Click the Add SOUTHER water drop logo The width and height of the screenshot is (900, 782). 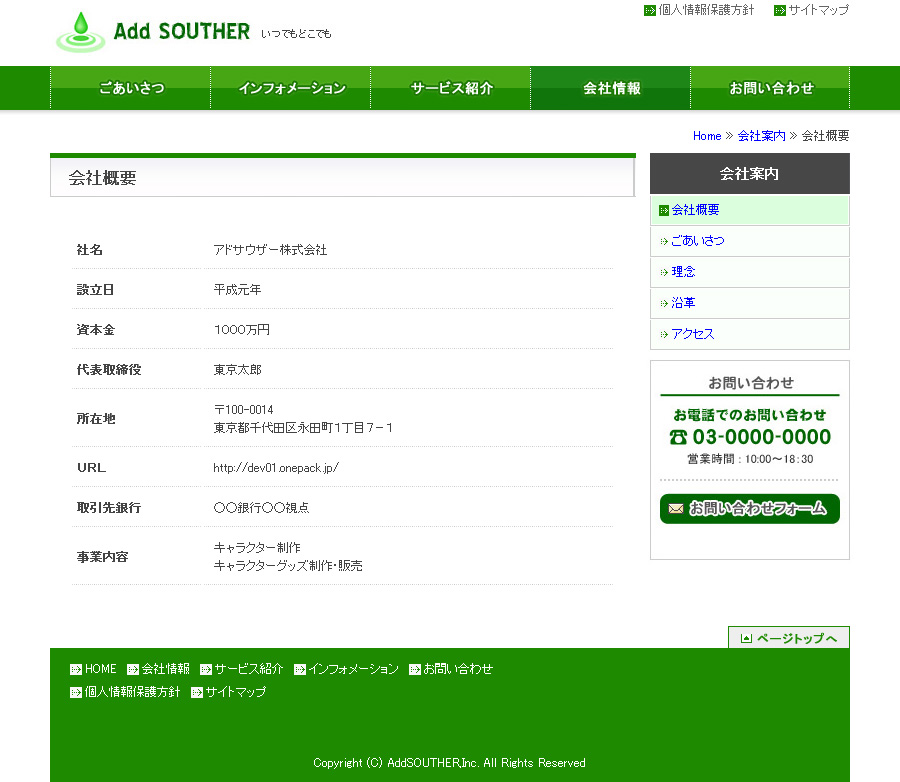tap(81, 32)
